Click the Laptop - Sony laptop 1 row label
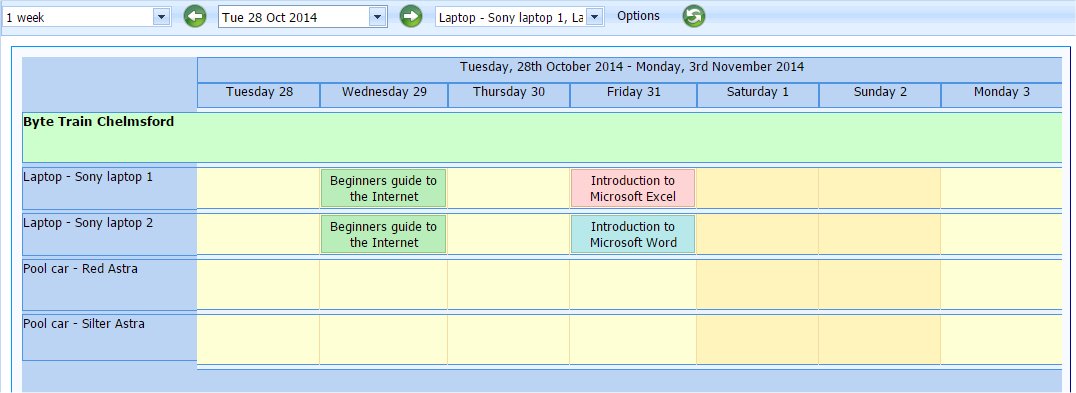1076x393 pixels. click(x=88, y=177)
